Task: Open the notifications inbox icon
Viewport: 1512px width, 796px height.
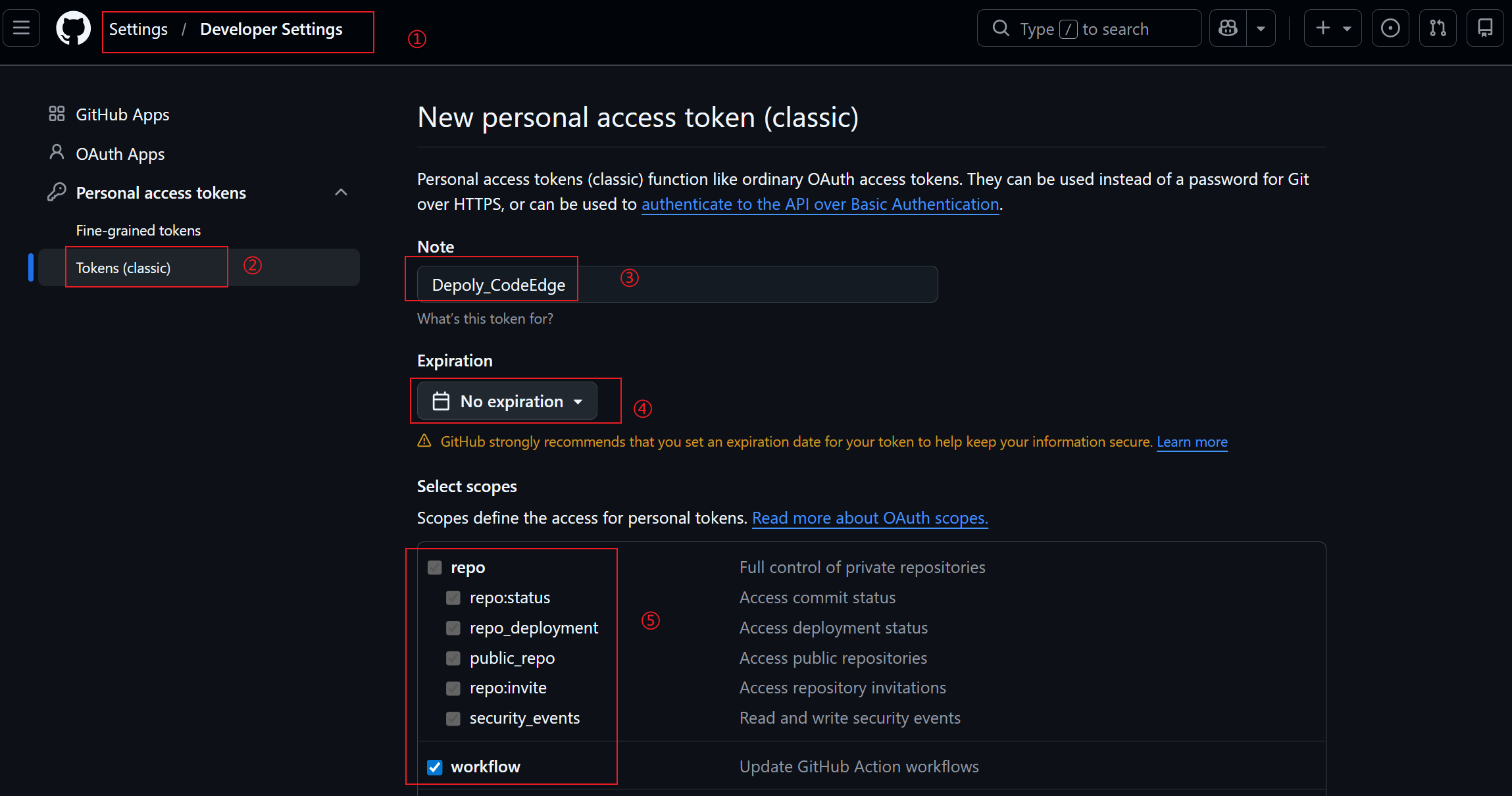Action: point(1485,28)
